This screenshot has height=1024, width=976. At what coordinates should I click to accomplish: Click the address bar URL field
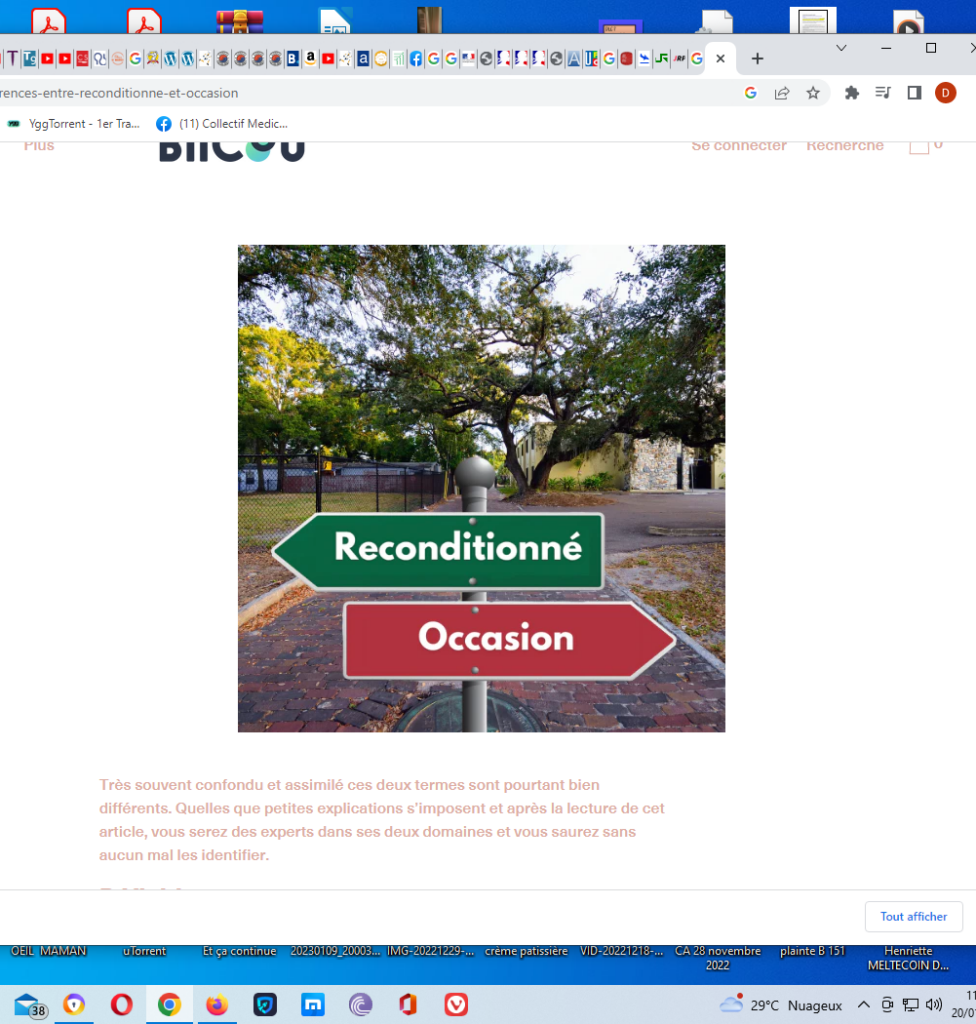coord(366,93)
